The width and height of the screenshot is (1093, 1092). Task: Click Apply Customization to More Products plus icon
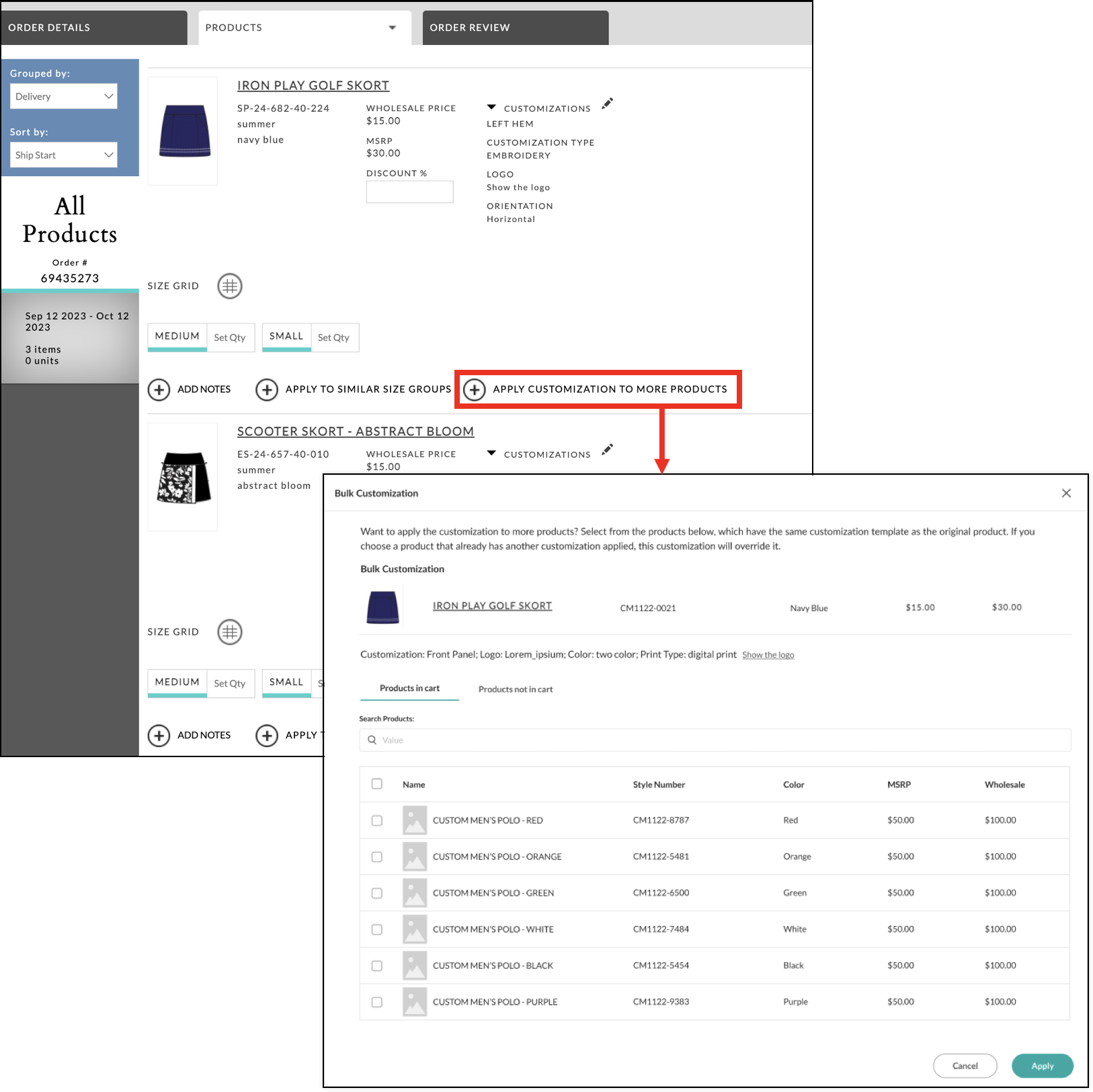point(475,389)
